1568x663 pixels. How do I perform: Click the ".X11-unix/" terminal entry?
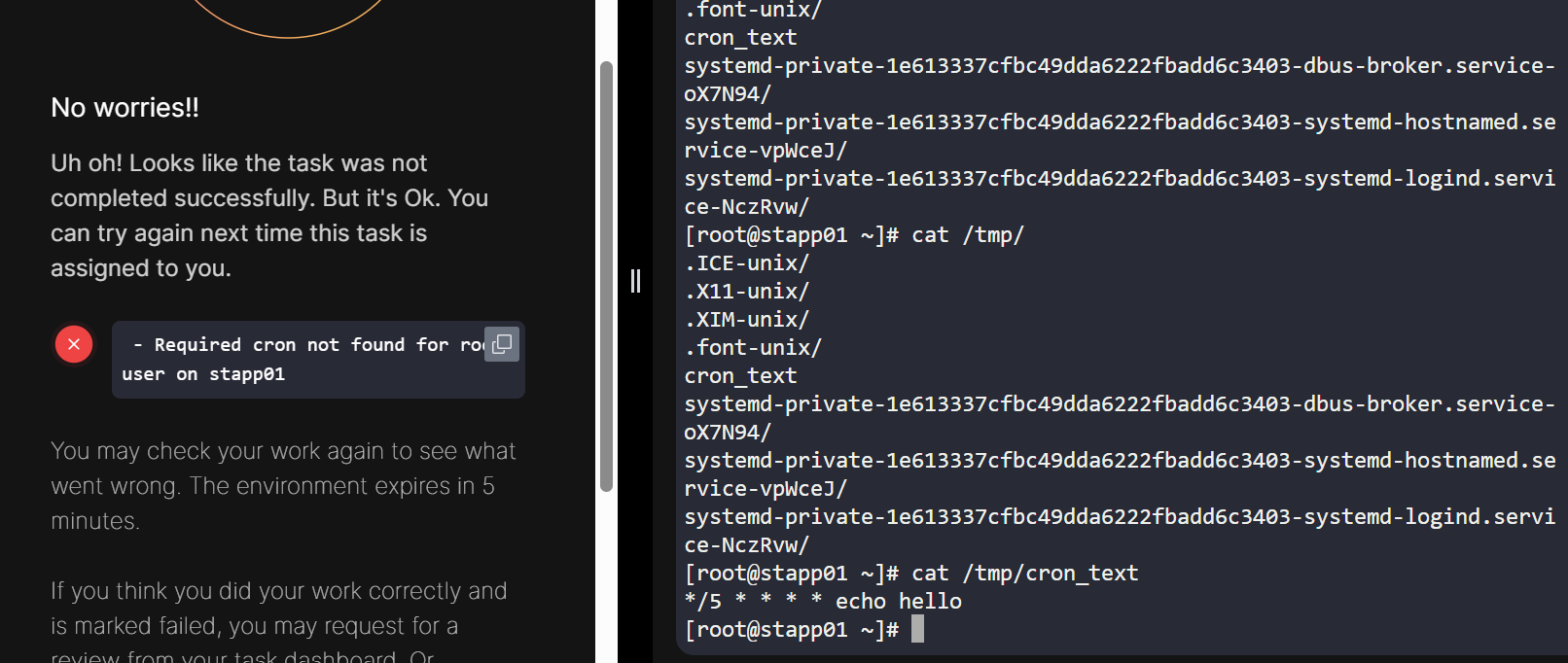(x=747, y=292)
